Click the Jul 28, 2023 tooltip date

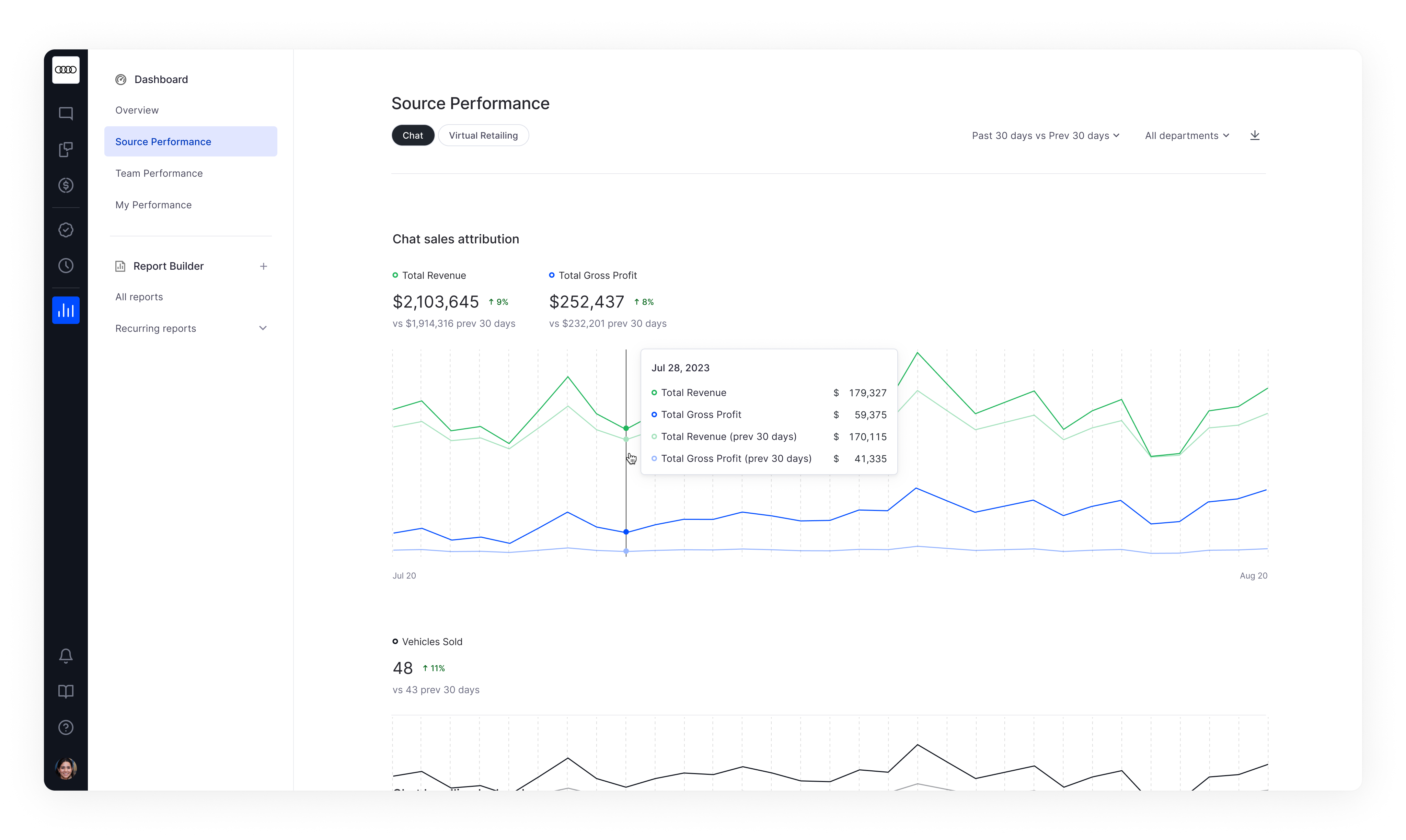(x=680, y=368)
